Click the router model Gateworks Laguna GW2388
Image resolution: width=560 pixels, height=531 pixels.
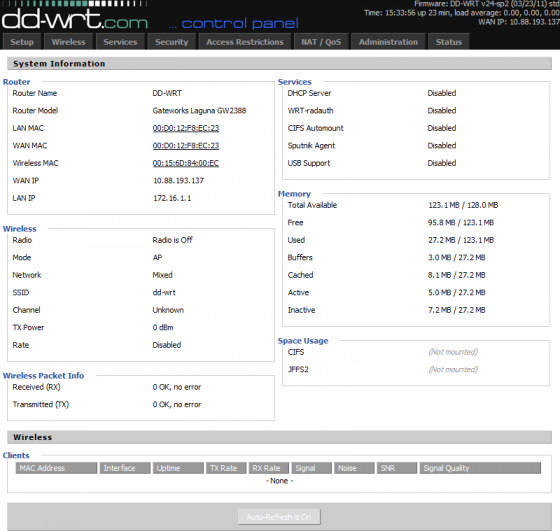[x=199, y=111]
